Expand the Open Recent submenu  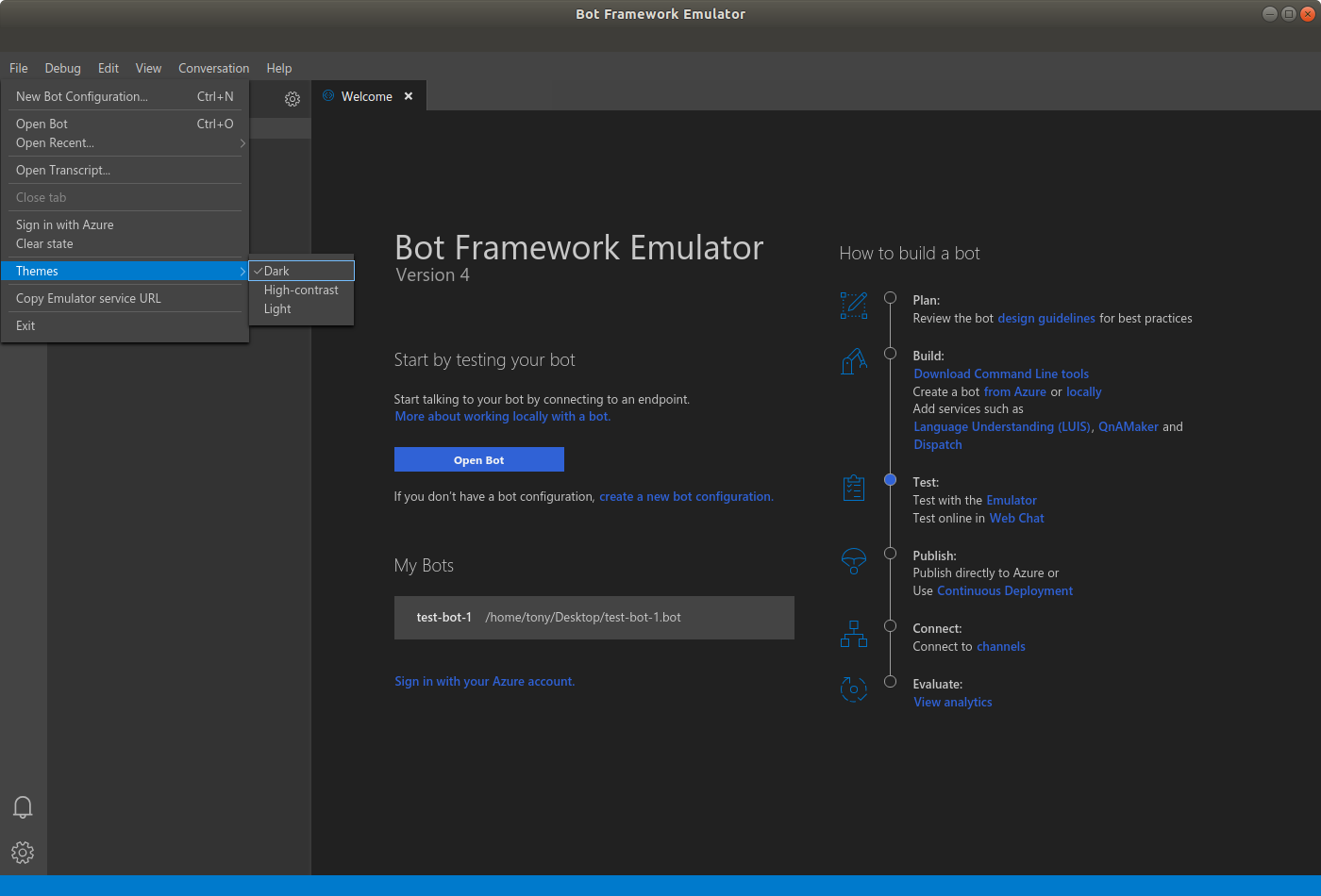125,142
